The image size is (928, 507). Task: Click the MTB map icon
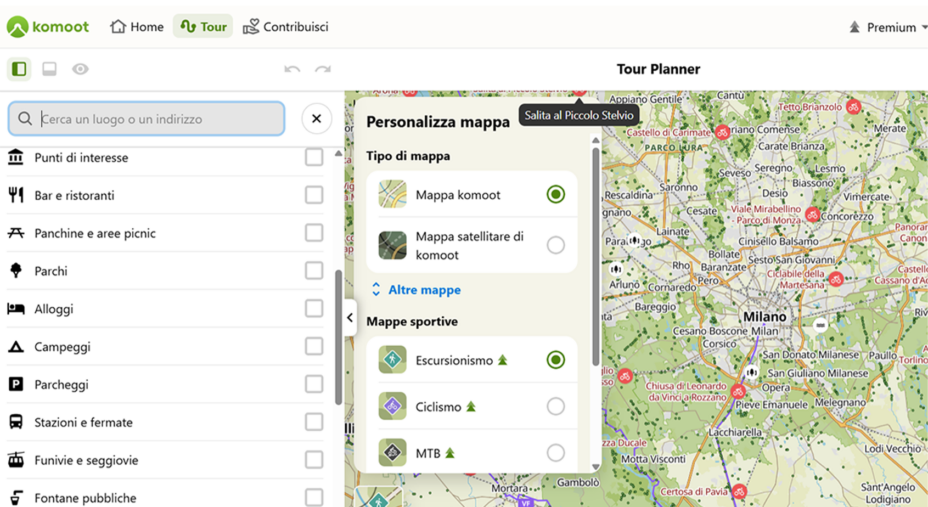point(392,453)
